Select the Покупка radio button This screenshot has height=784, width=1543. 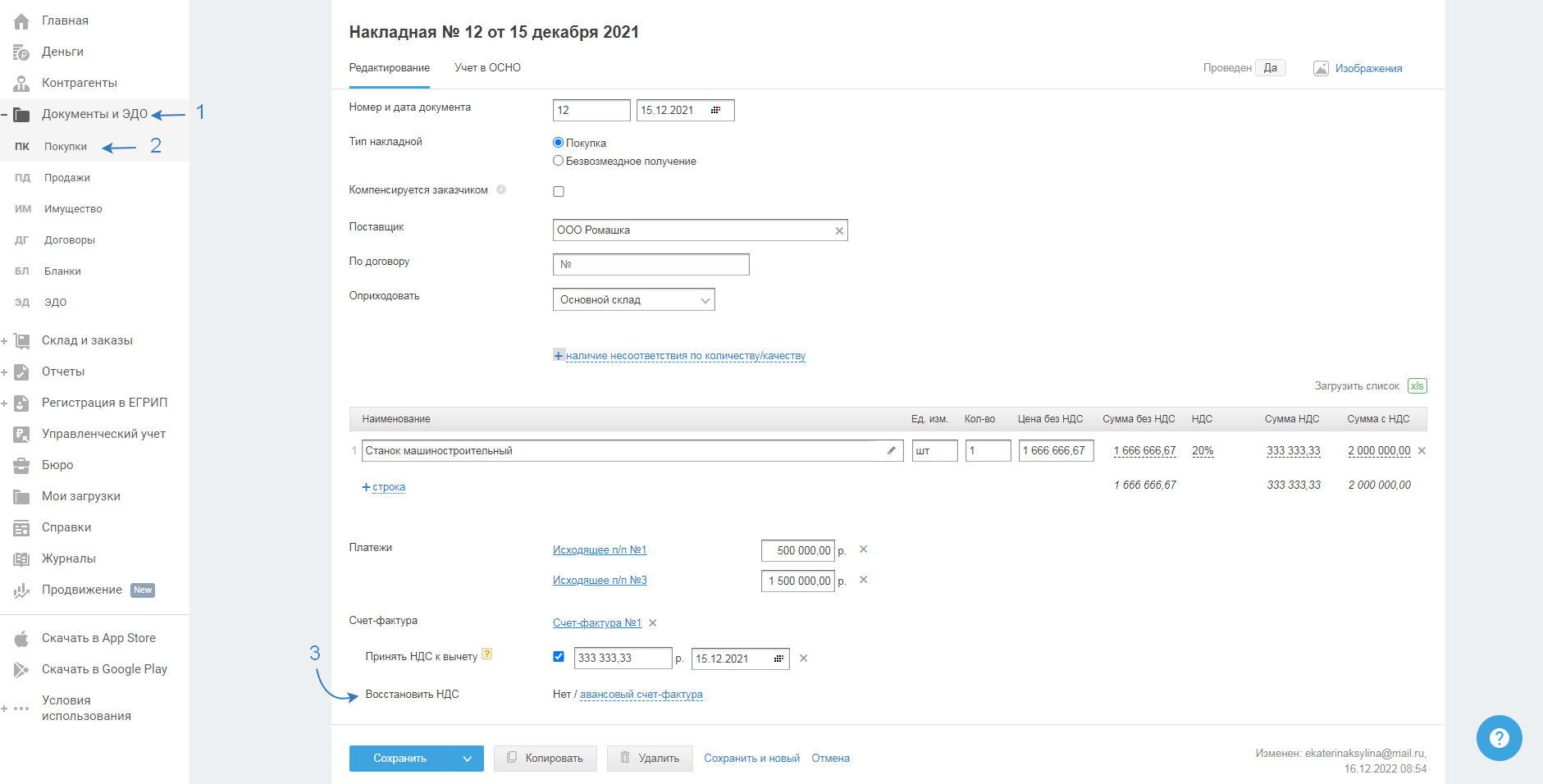[x=559, y=143]
